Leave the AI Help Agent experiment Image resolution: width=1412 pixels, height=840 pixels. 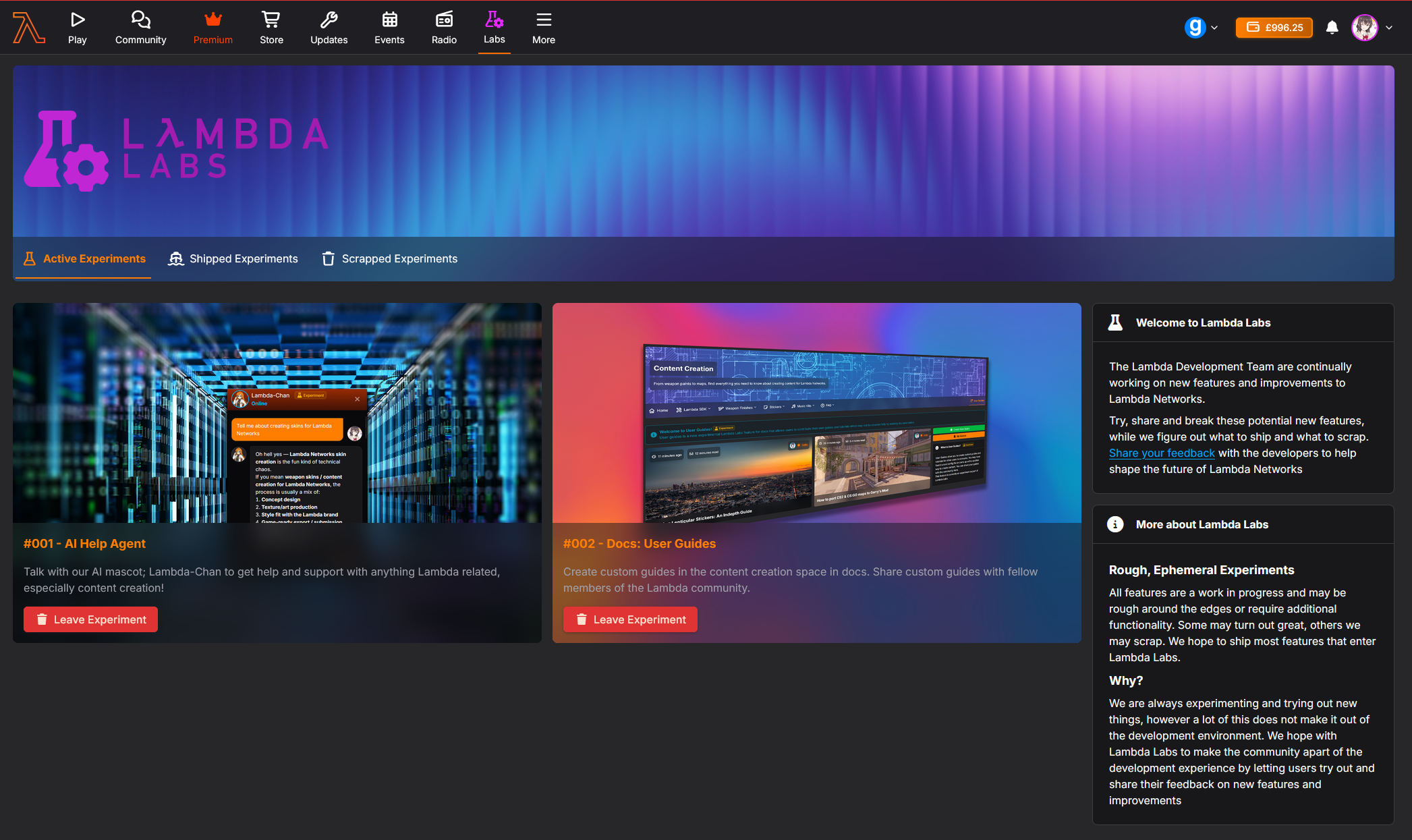point(90,619)
